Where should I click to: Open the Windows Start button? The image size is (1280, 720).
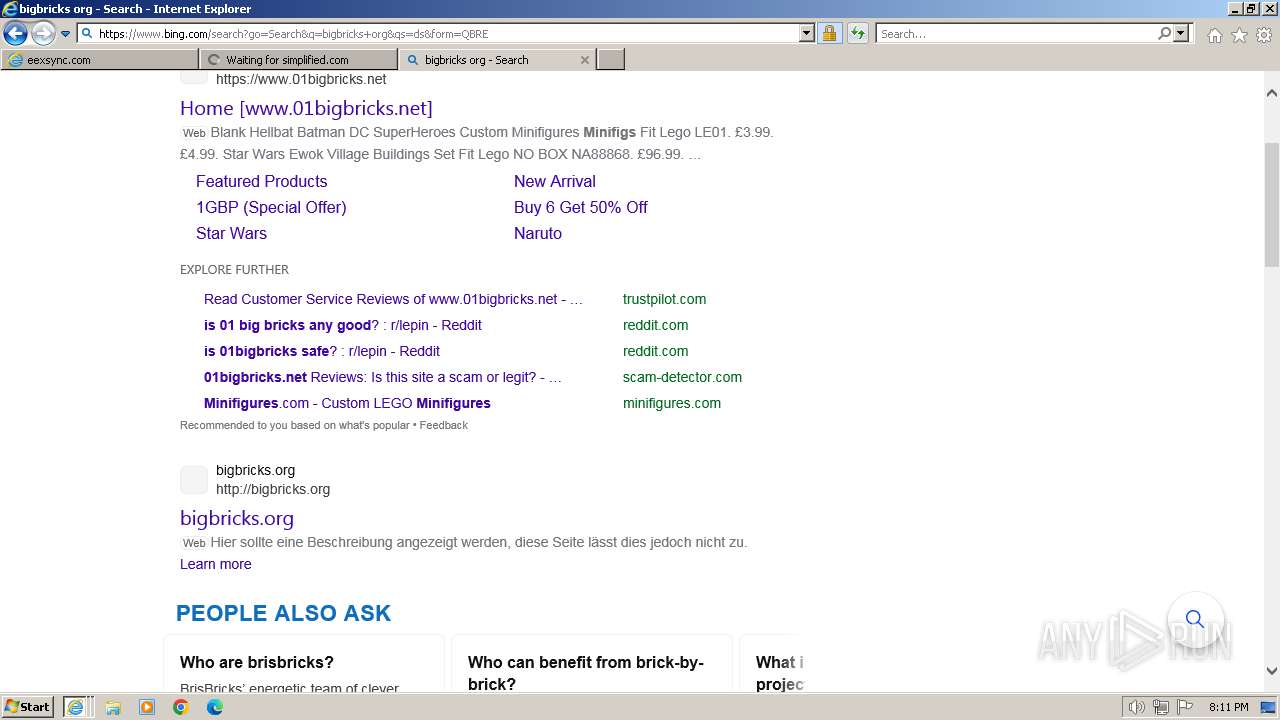coord(28,707)
